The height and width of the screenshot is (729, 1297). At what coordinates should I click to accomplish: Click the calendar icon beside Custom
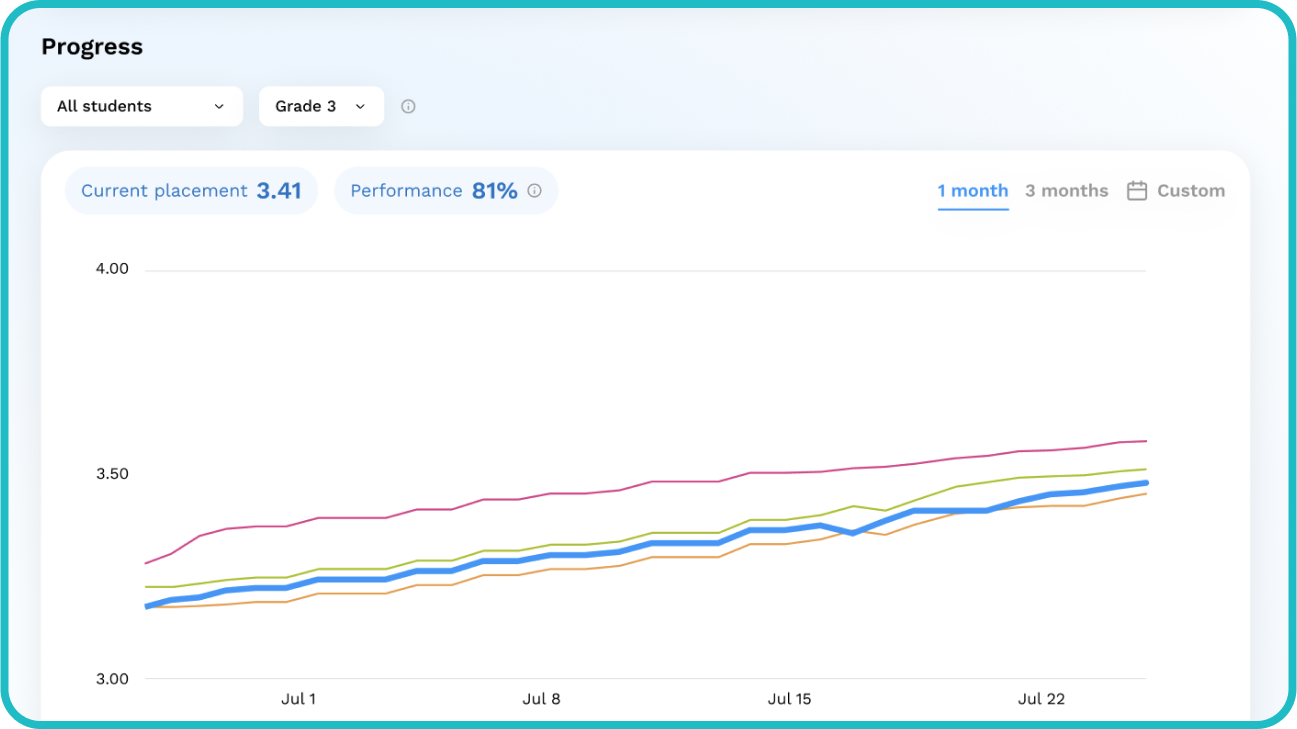point(1137,190)
